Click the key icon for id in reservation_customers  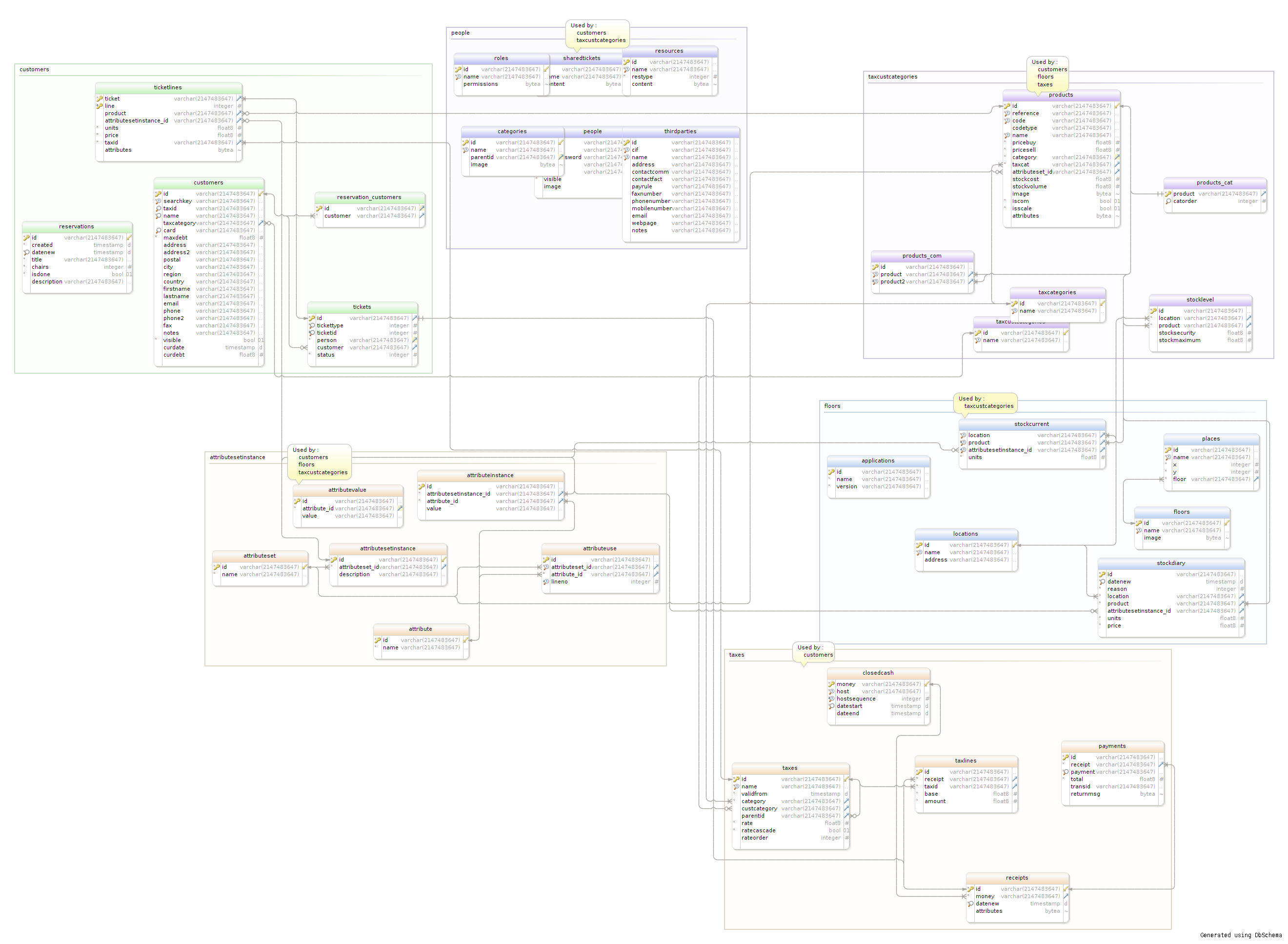click(x=319, y=209)
